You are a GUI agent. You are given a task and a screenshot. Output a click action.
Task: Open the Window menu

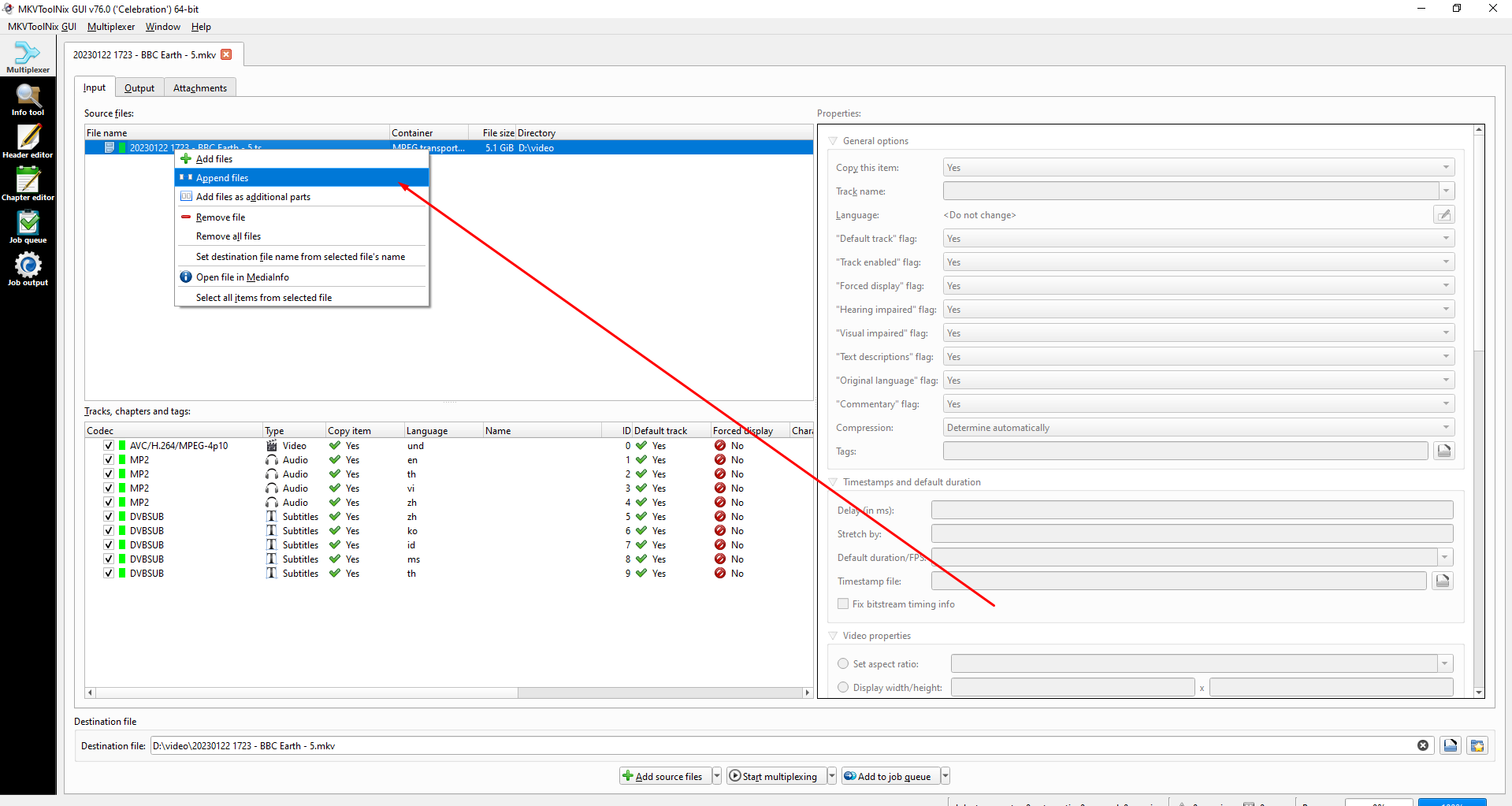(163, 27)
